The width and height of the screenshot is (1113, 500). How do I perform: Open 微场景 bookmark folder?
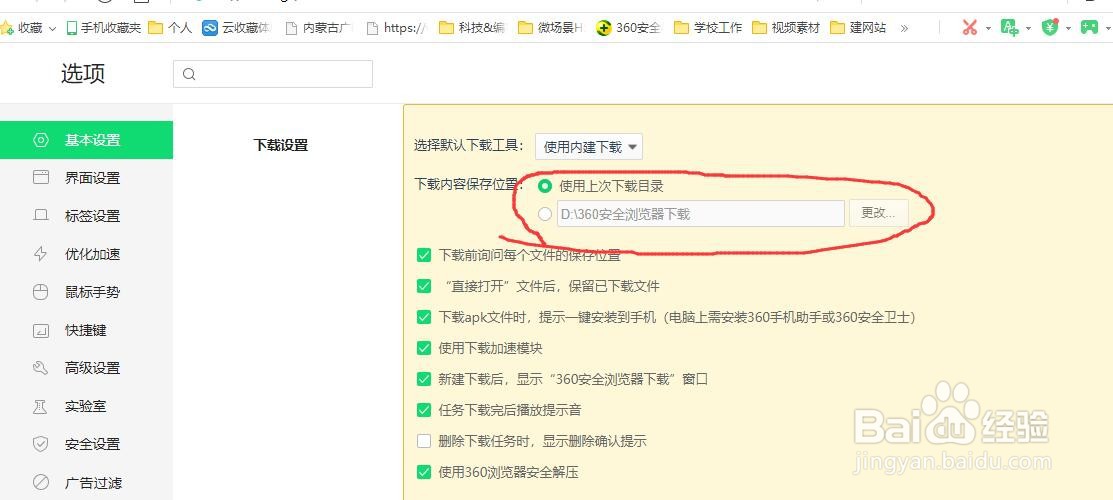coord(551,28)
